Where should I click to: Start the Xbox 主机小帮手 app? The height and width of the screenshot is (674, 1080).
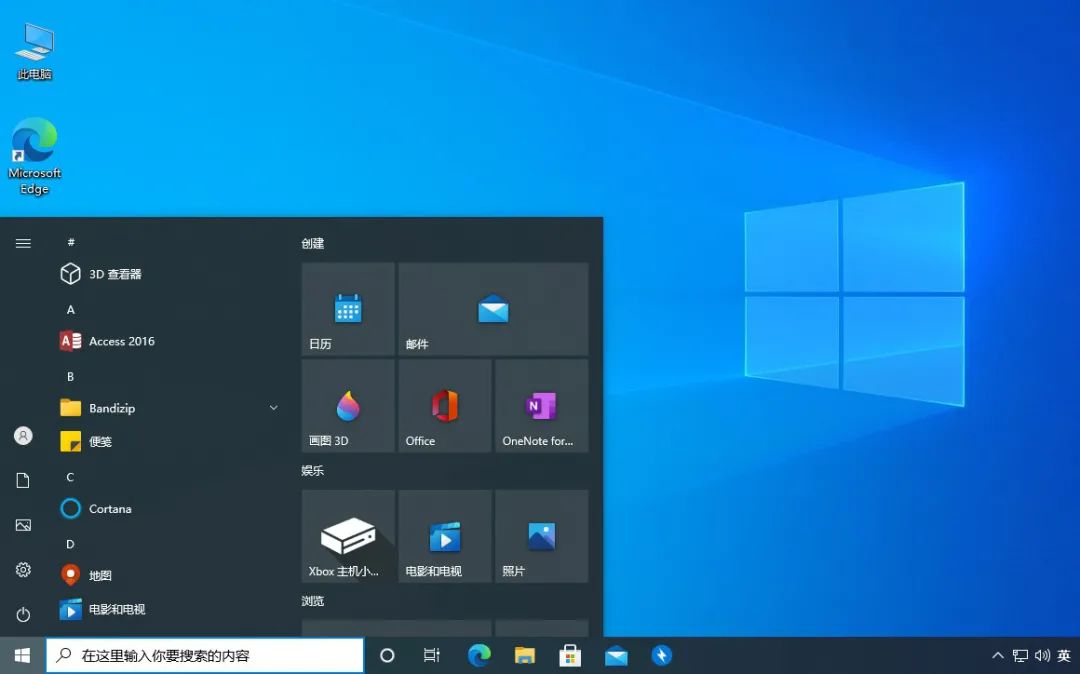tap(347, 535)
